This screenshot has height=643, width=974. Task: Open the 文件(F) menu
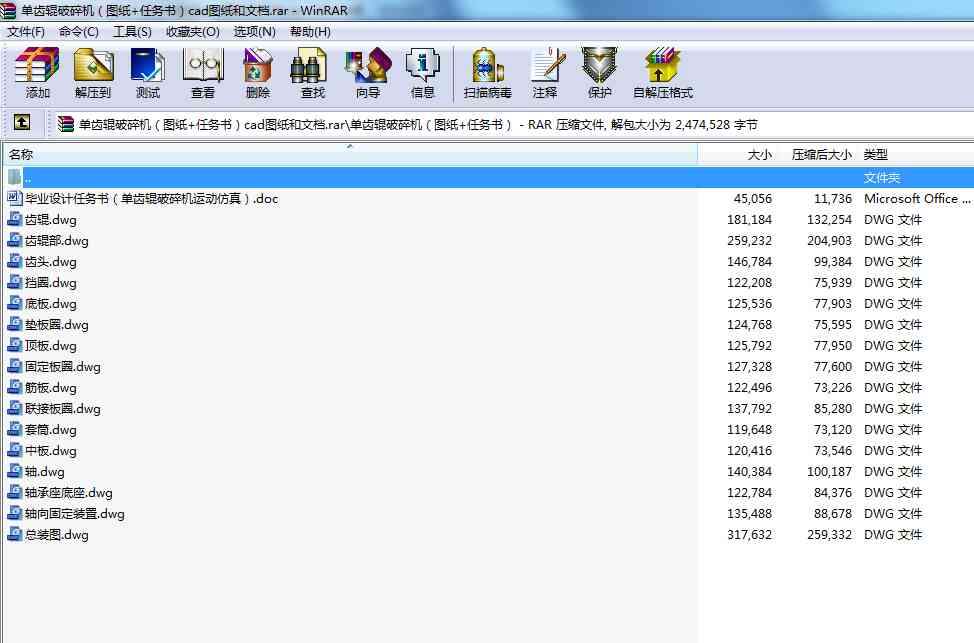(26, 31)
